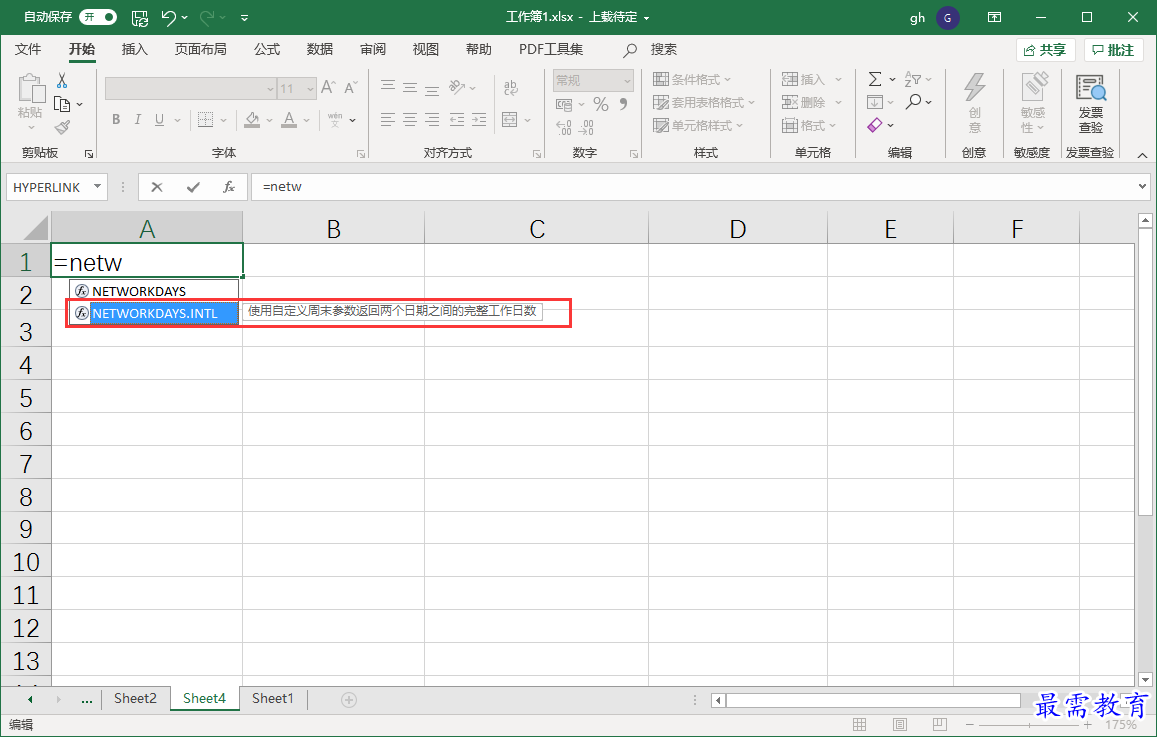Open the 套用表格格式 dropdown

click(704, 103)
